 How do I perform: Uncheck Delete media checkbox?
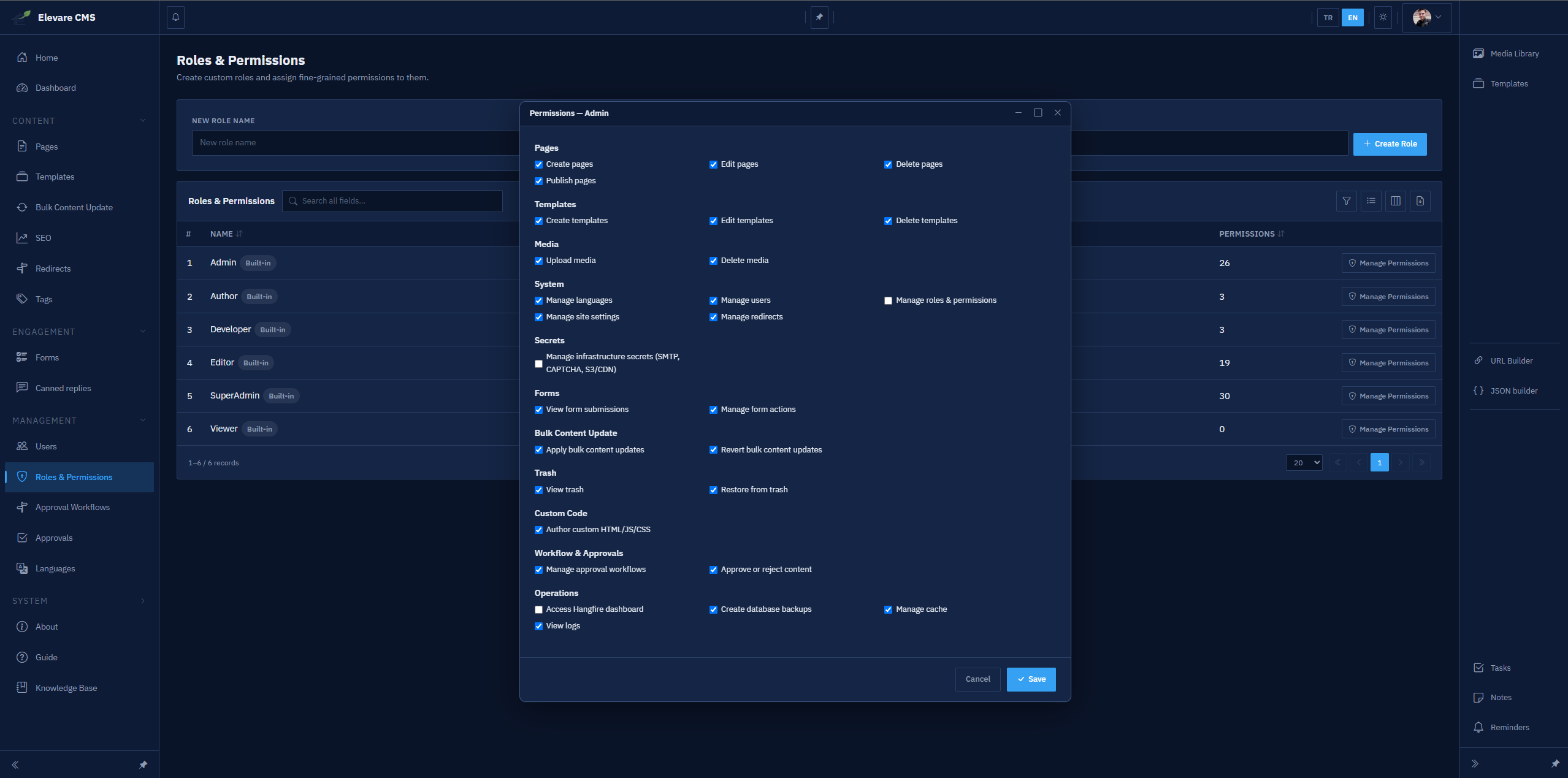click(x=713, y=261)
